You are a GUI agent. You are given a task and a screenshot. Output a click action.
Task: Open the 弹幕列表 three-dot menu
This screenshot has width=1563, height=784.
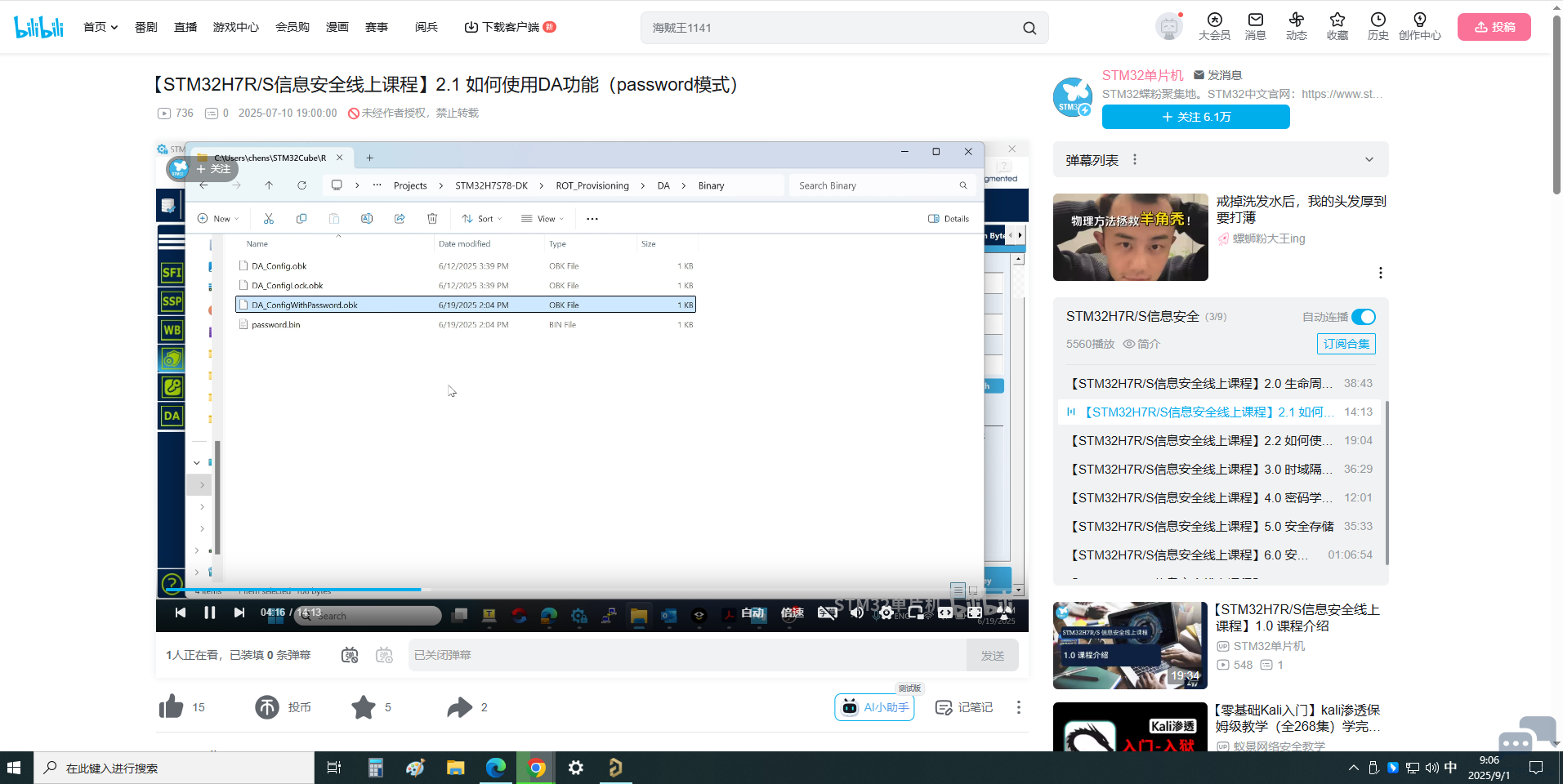1135,160
